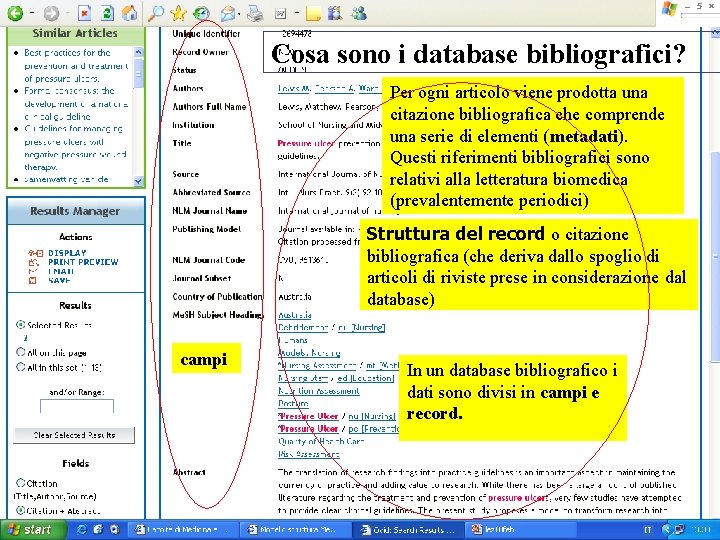Click the Edit with Word icon
720x540 pixels.
pyautogui.click(x=280, y=14)
